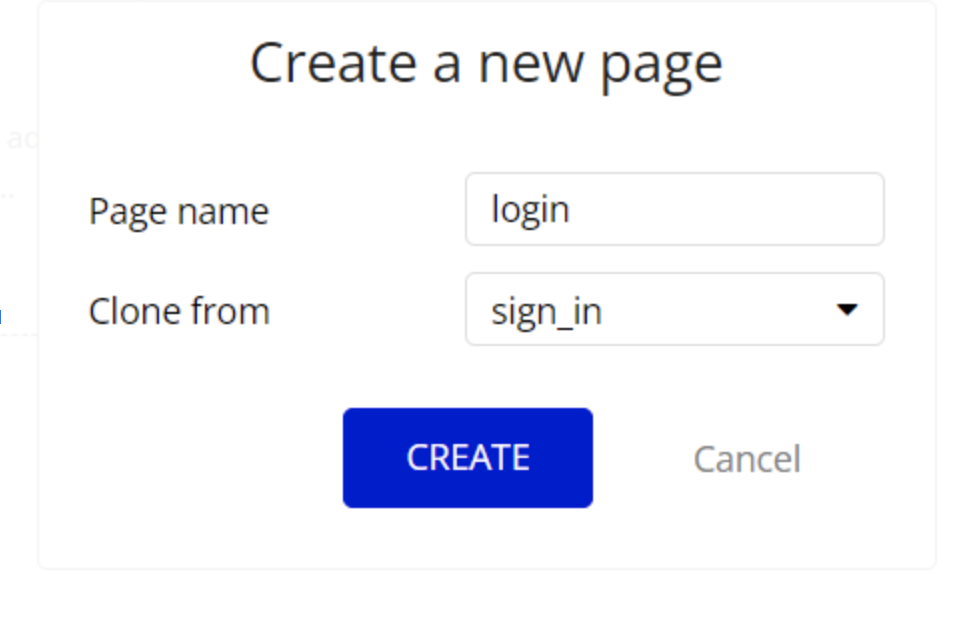The height and width of the screenshot is (624, 978).
Task: Cancel the new page dialog
Action: point(746,459)
